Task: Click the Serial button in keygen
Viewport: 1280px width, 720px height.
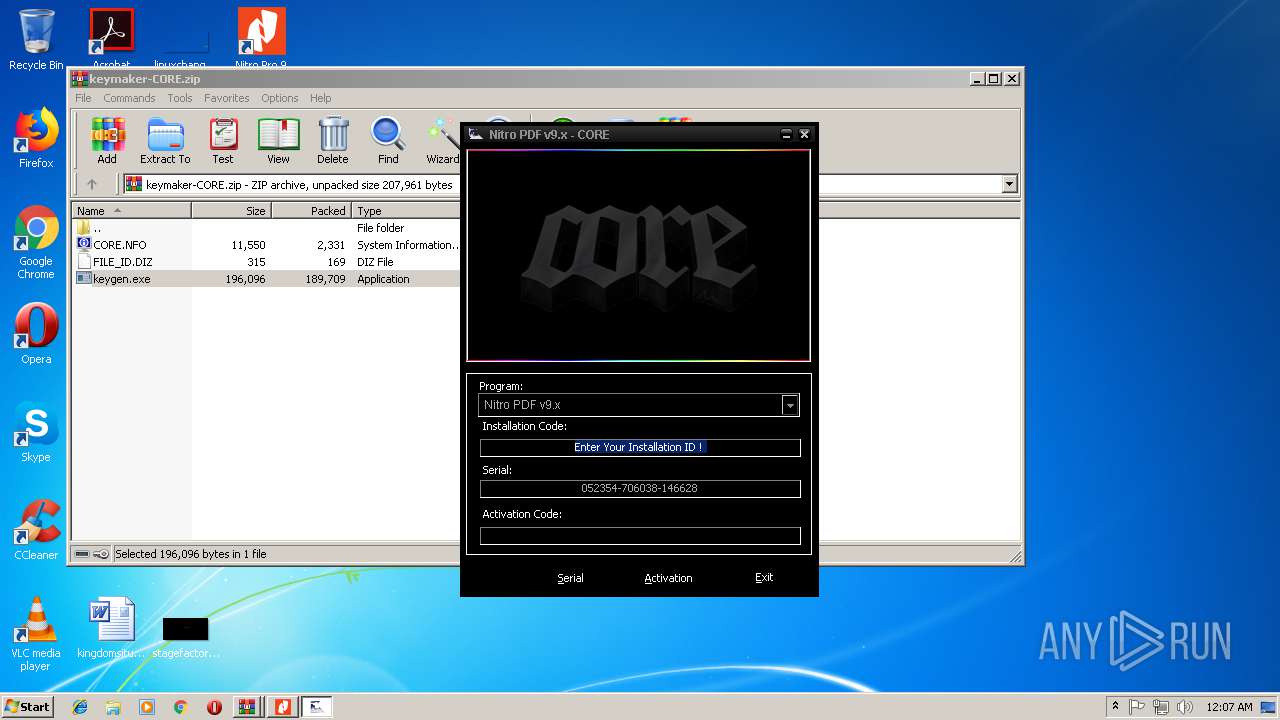Action: pos(570,578)
